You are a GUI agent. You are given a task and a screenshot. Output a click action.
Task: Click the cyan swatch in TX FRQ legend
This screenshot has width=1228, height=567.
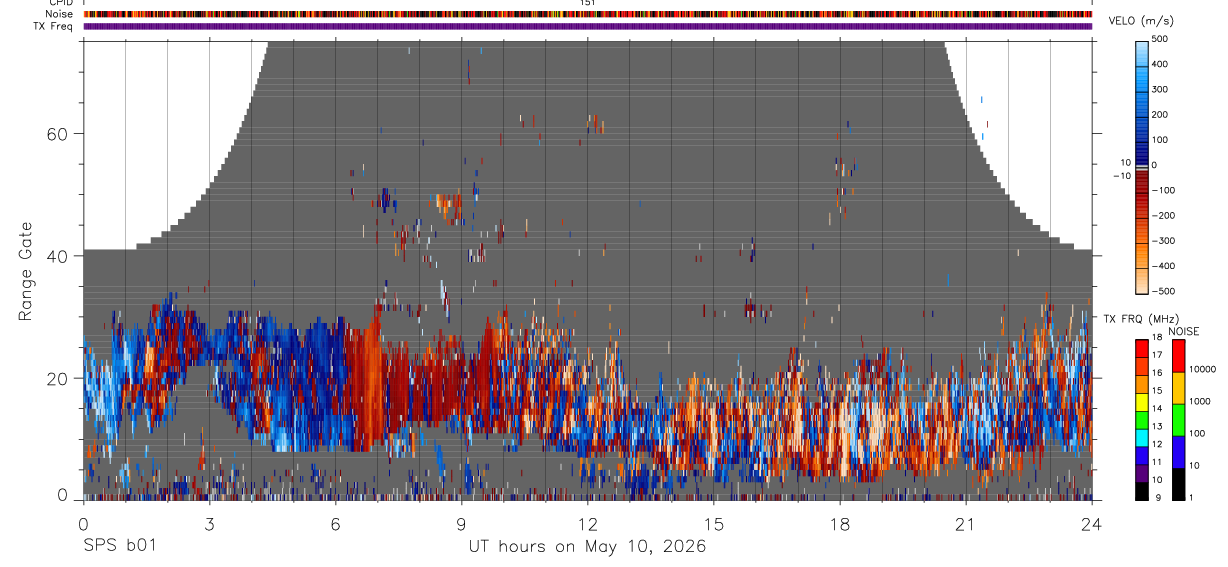pos(1142,438)
